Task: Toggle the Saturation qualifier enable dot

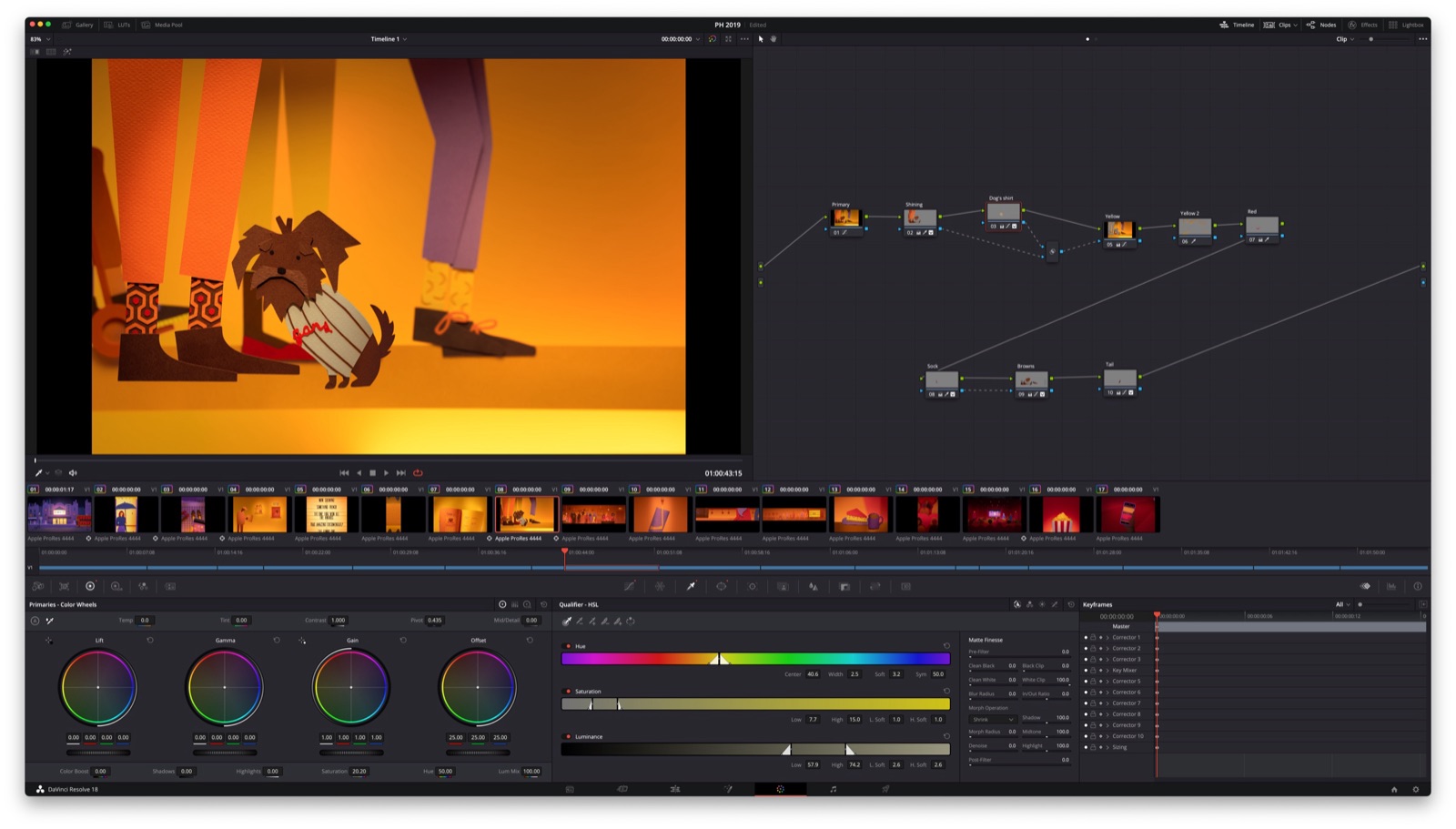Action: point(569,692)
